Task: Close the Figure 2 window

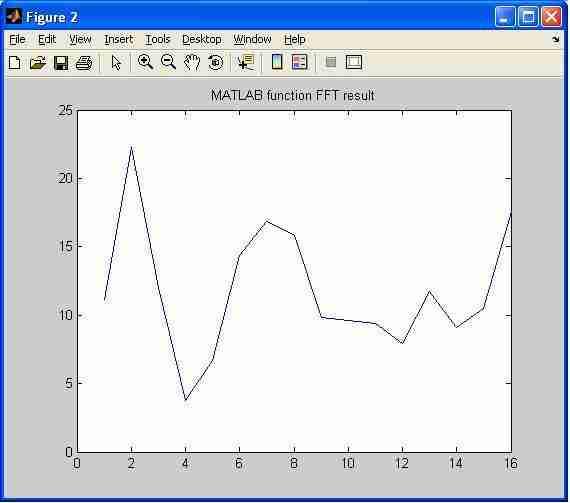Action: pyautogui.click(x=551, y=17)
